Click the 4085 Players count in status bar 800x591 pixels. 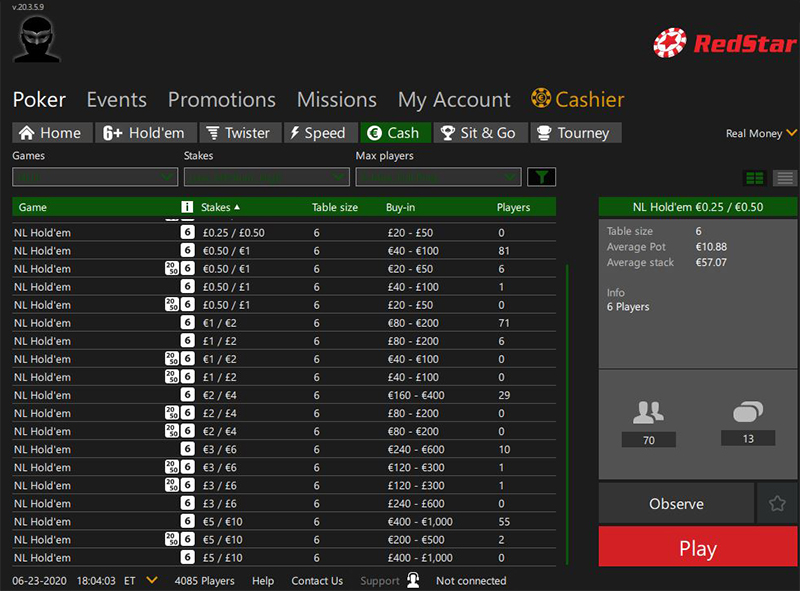tap(204, 581)
